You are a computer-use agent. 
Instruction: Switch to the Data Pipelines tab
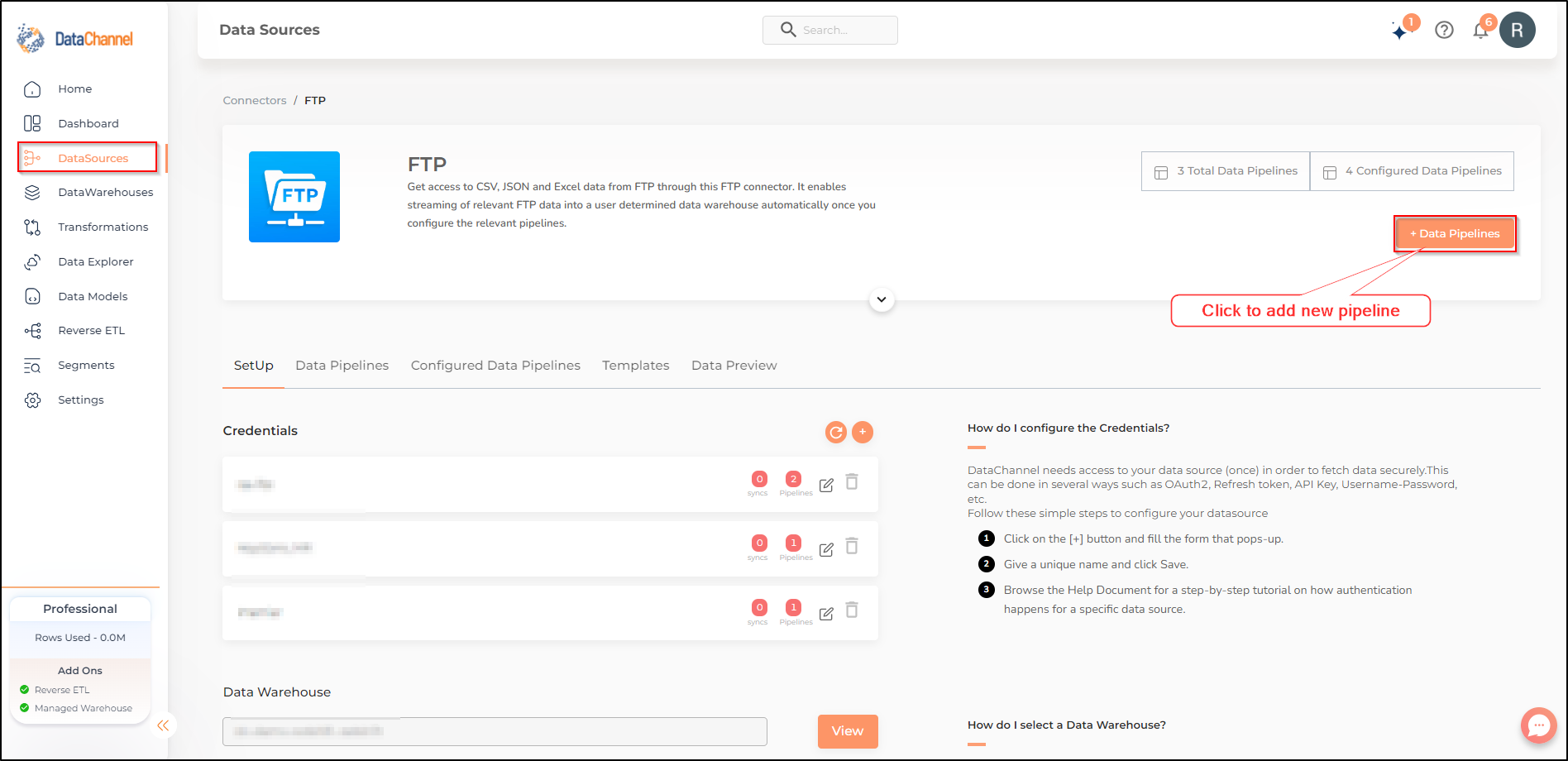tap(342, 366)
